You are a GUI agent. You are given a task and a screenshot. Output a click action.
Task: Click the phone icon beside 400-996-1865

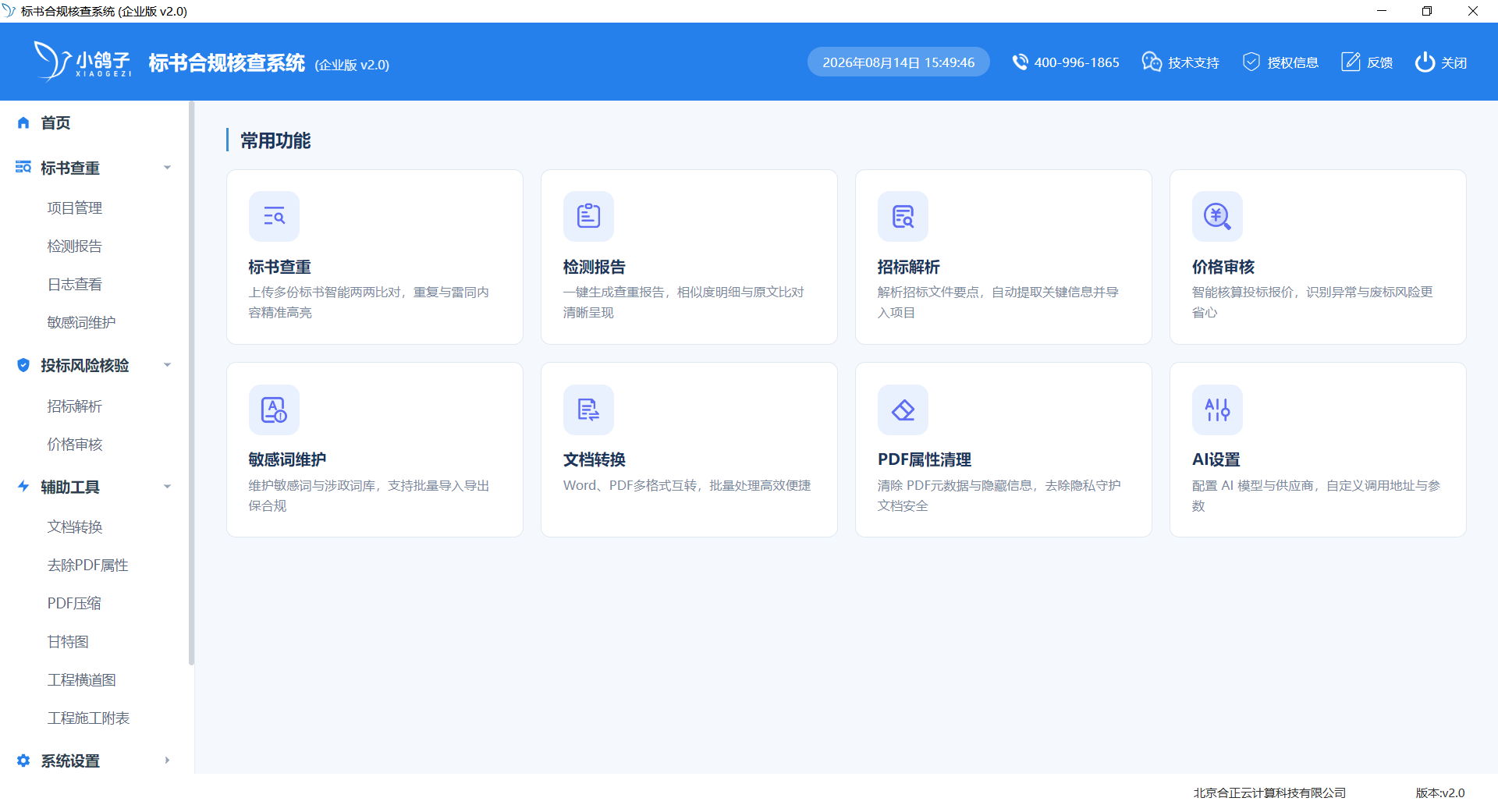[1020, 62]
